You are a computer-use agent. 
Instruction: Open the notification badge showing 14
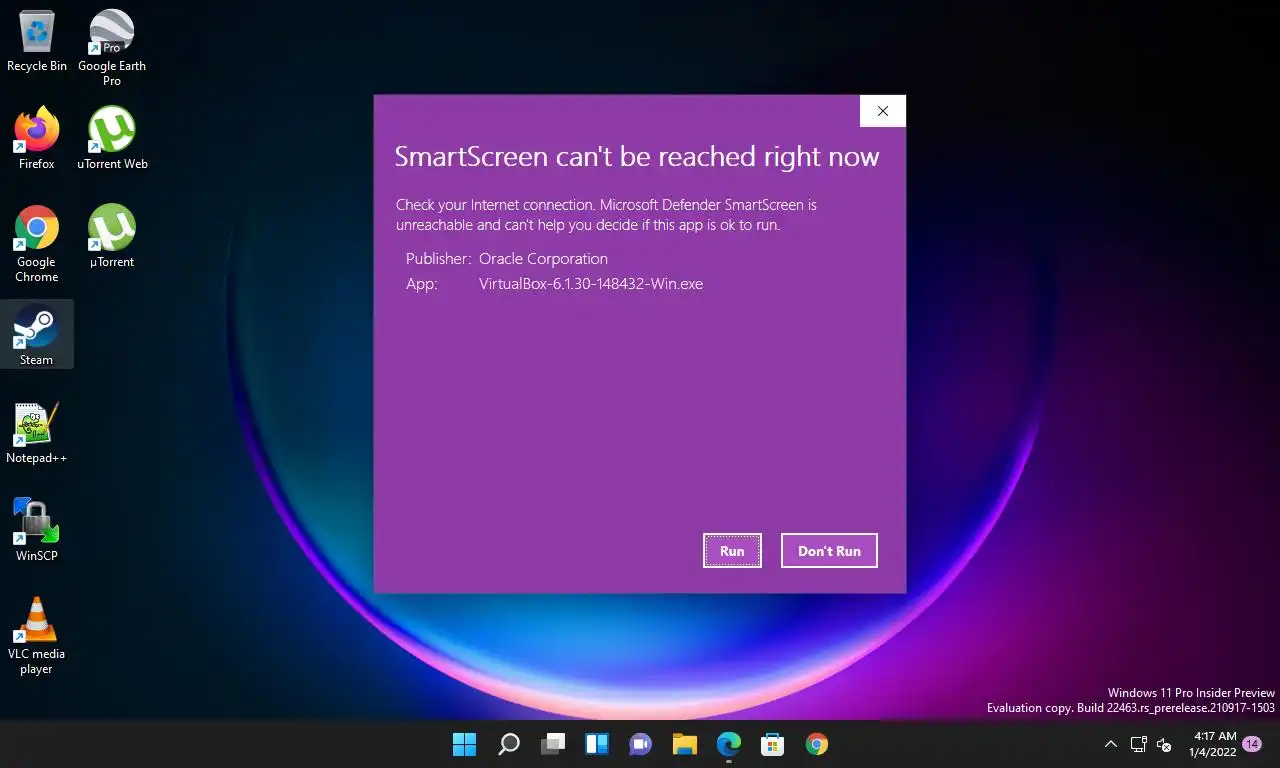[x=1252, y=744]
